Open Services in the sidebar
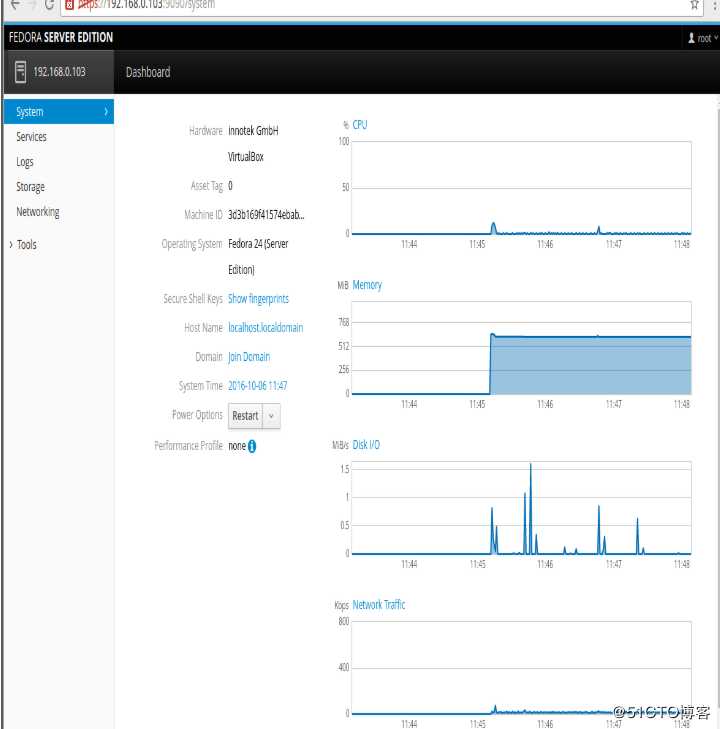The image size is (720, 729). pos(31,137)
